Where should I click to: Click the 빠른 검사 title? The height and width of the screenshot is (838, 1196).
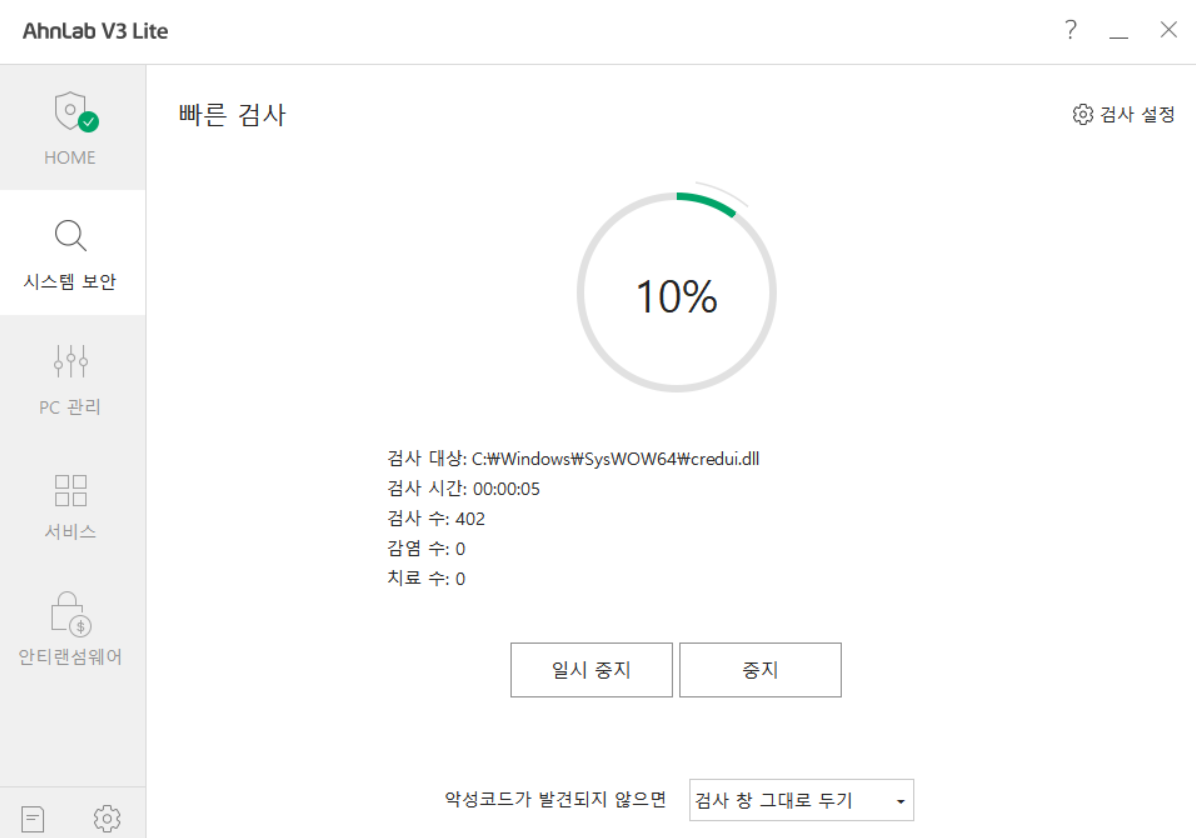pos(231,114)
